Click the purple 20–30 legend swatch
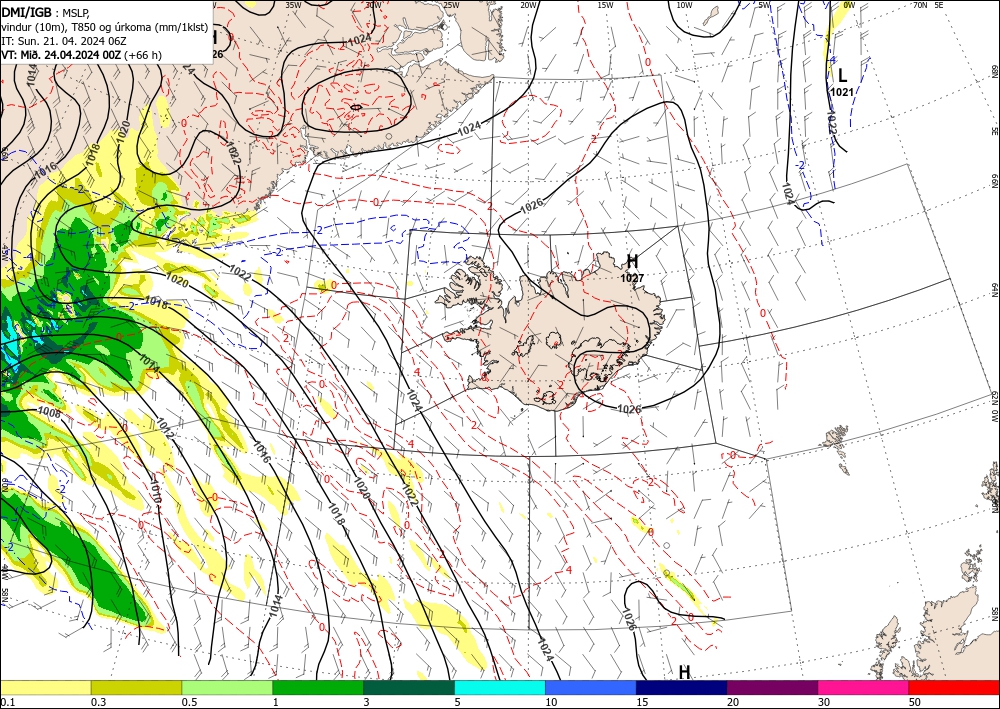Screen dimensions: 1000x709 (772, 687)
